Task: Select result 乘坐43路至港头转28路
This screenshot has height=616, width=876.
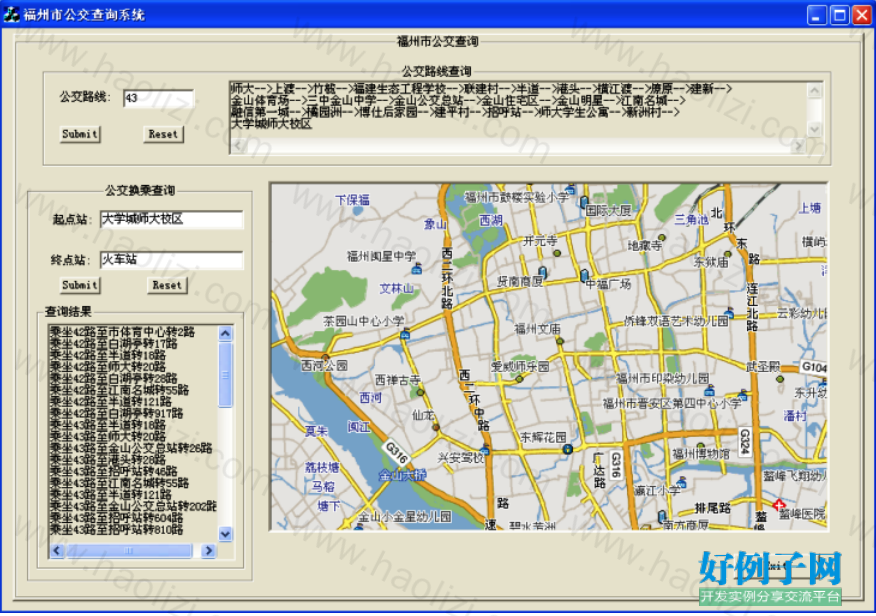Action: [108, 460]
